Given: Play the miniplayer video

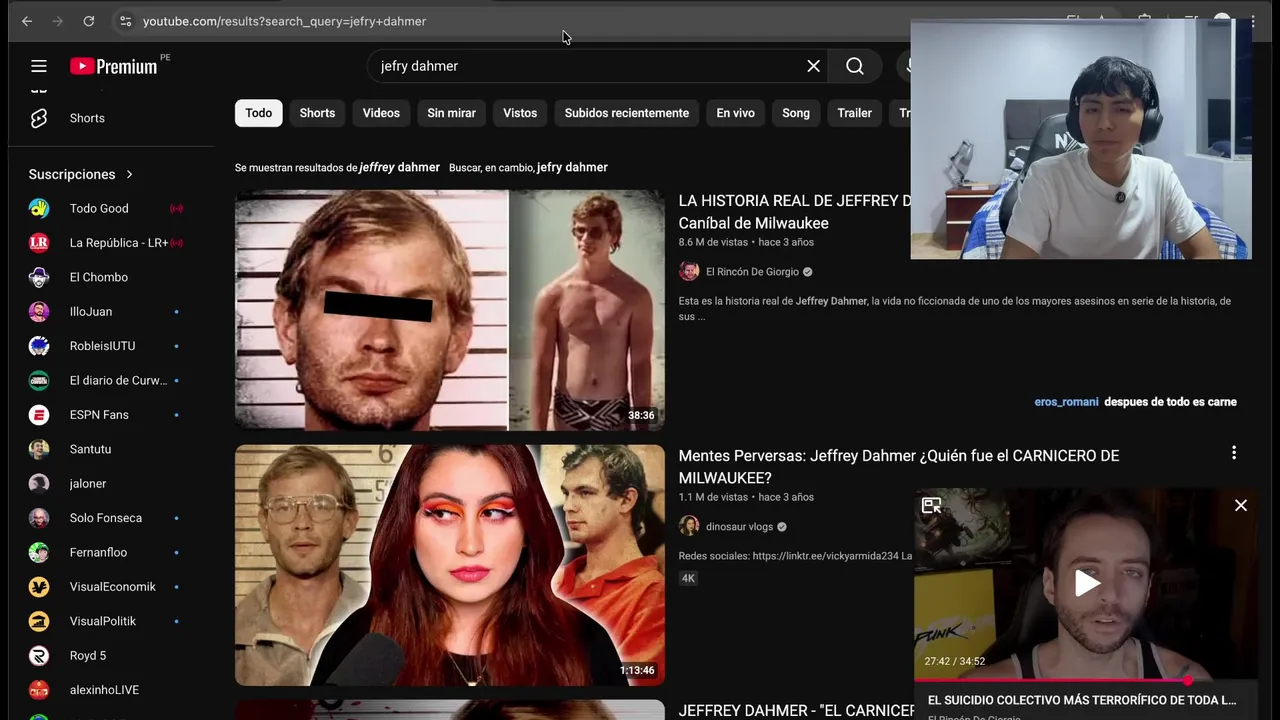Looking at the screenshot, I should pos(1087,583).
